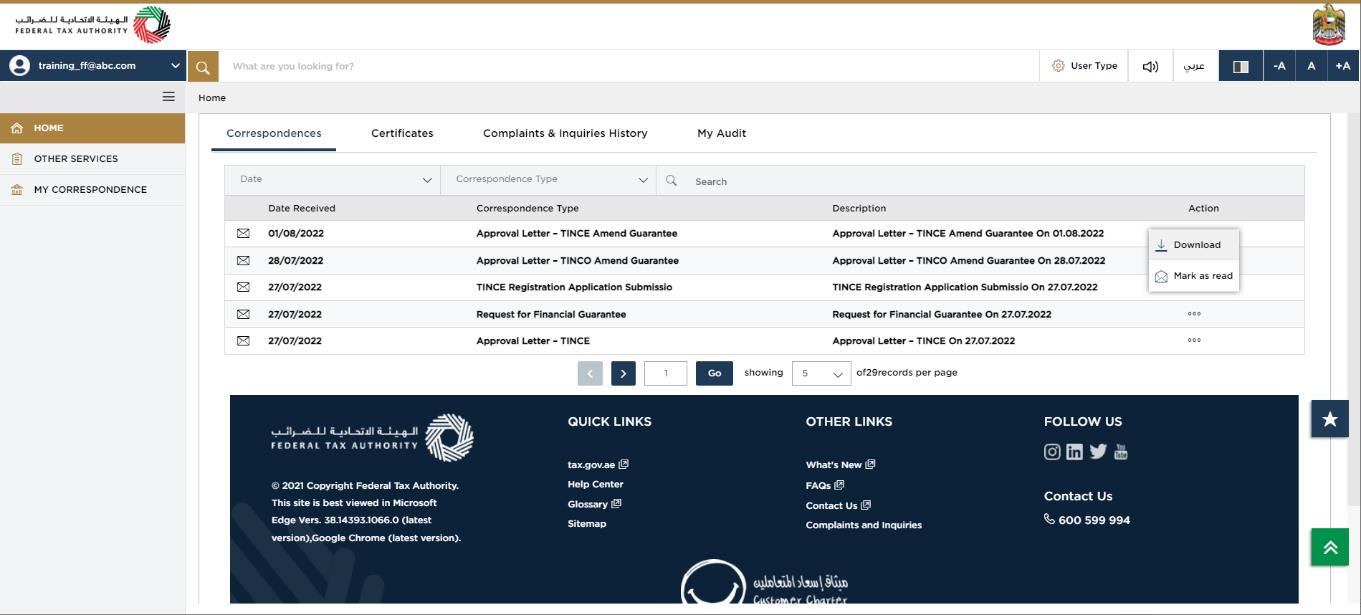Open the What's New link
This screenshot has height=615, width=1361.
840,465
